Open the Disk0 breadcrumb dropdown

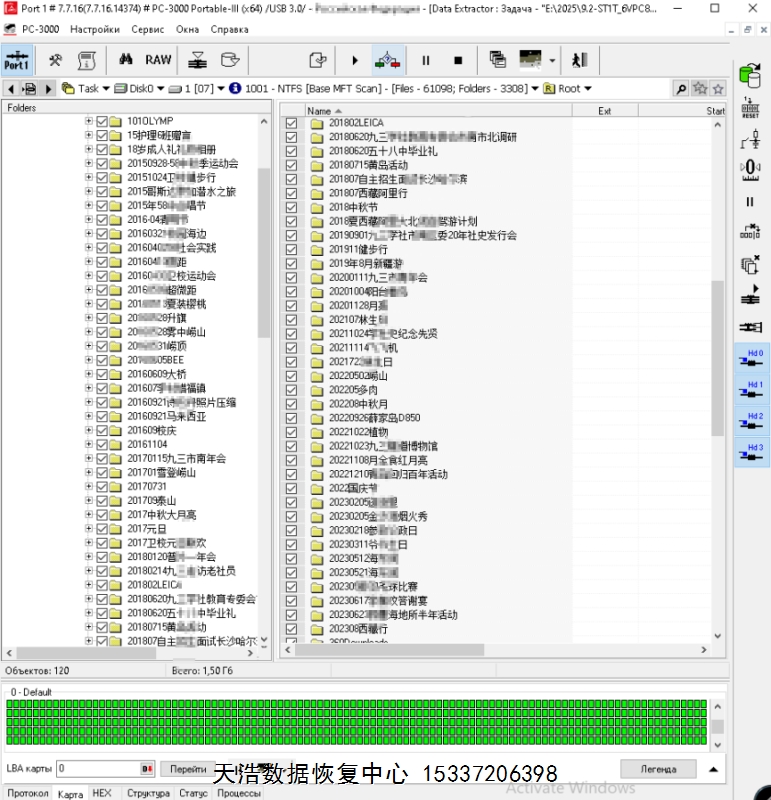139,88
